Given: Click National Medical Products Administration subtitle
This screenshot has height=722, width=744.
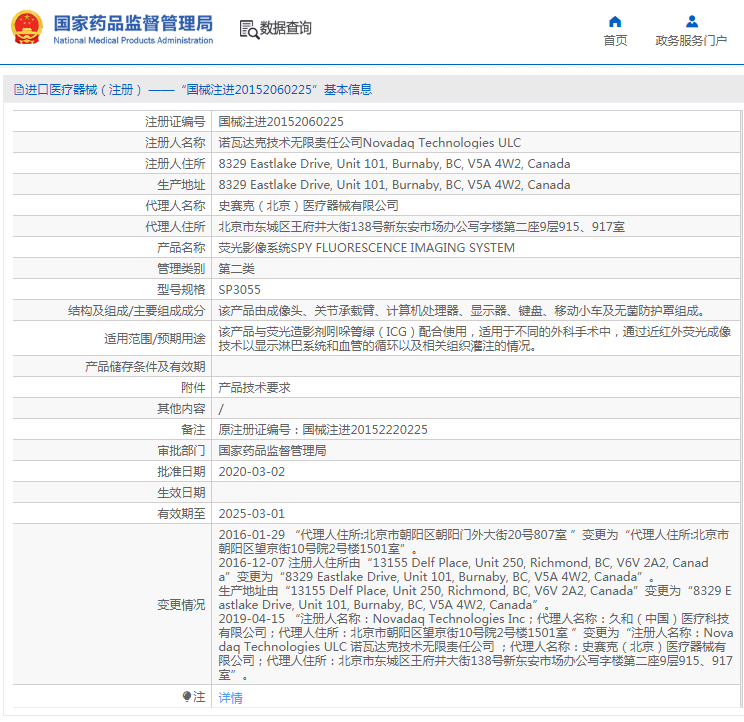Looking at the screenshot, I should coord(133,41).
